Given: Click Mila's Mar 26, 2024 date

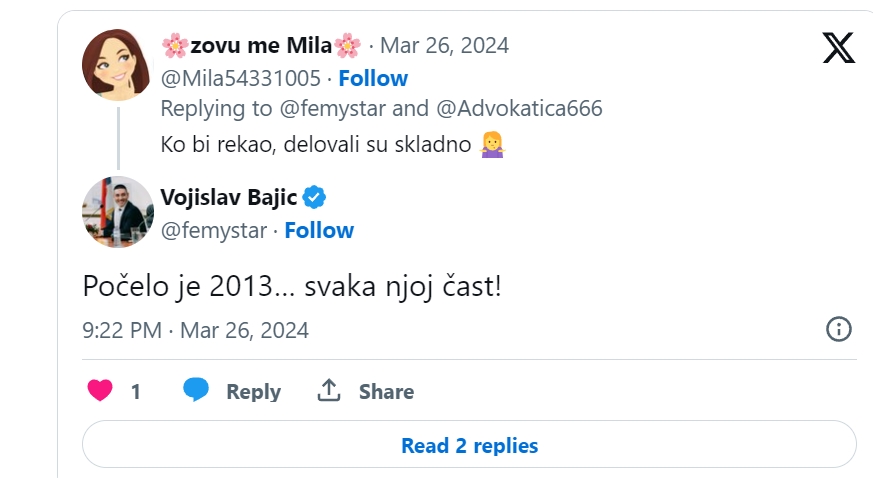Looking at the screenshot, I should coord(446,45).
